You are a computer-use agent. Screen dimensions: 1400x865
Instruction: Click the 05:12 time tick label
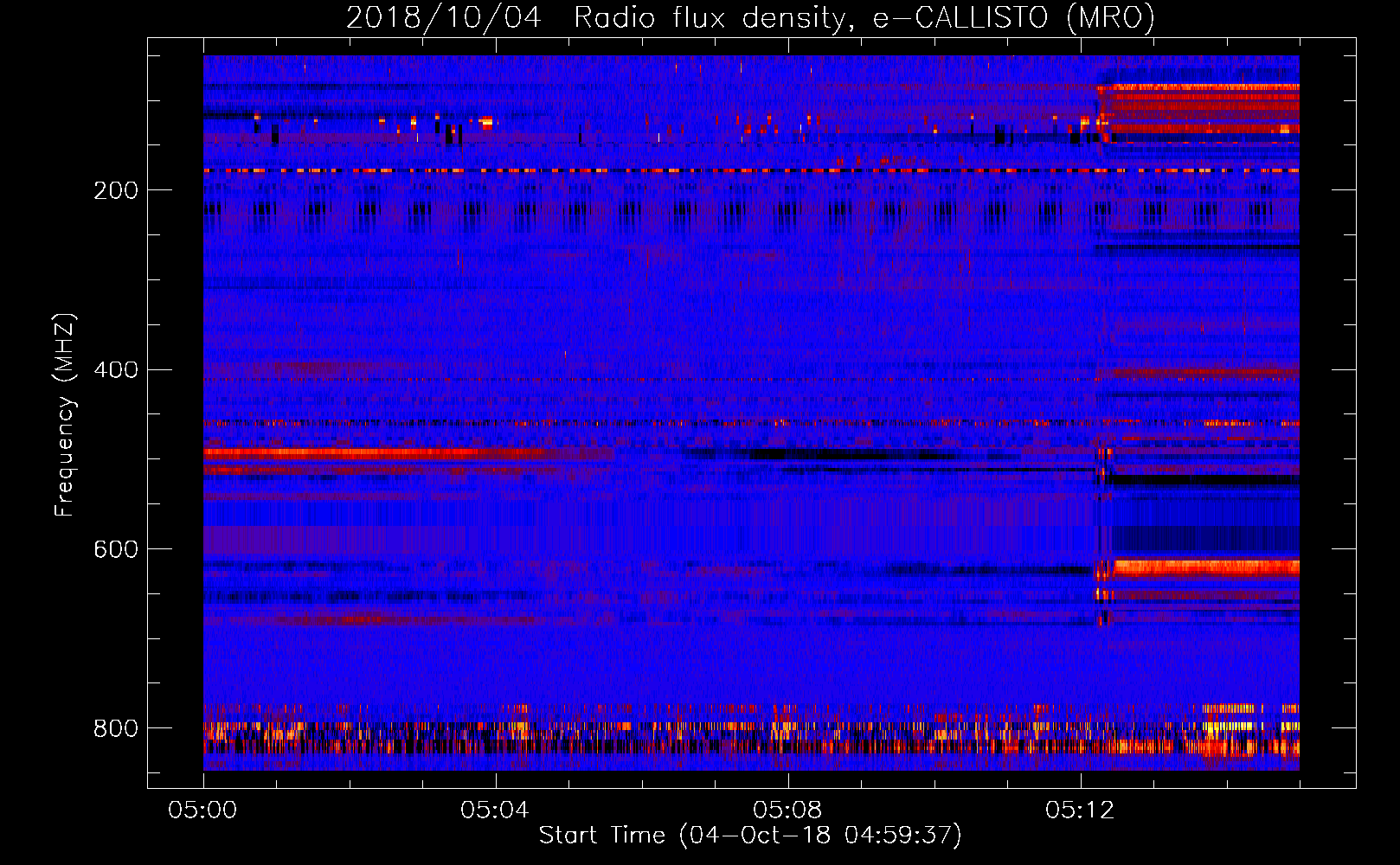[1080, 811]
